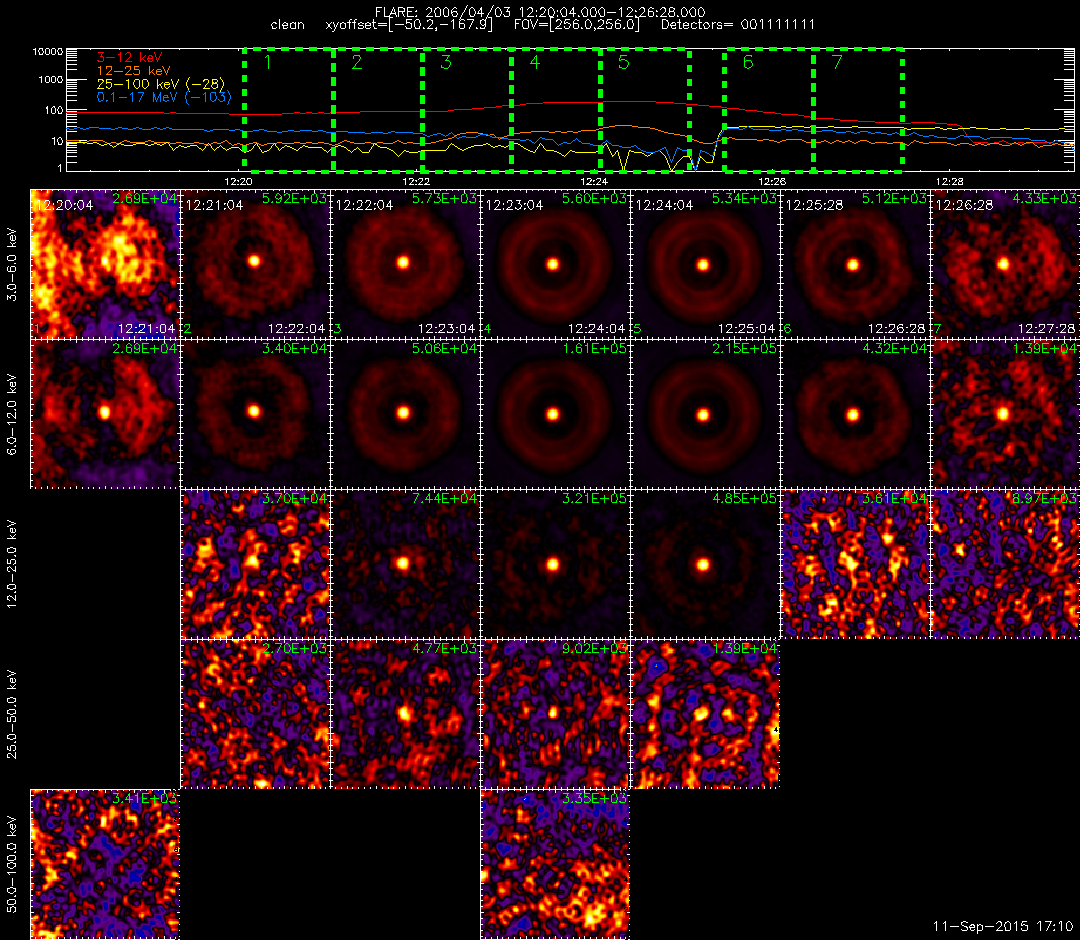This screenshot has width=1080, height=940.
Task: Click the 6.0-12.0 keV image for interval 4
Action: 555,414
